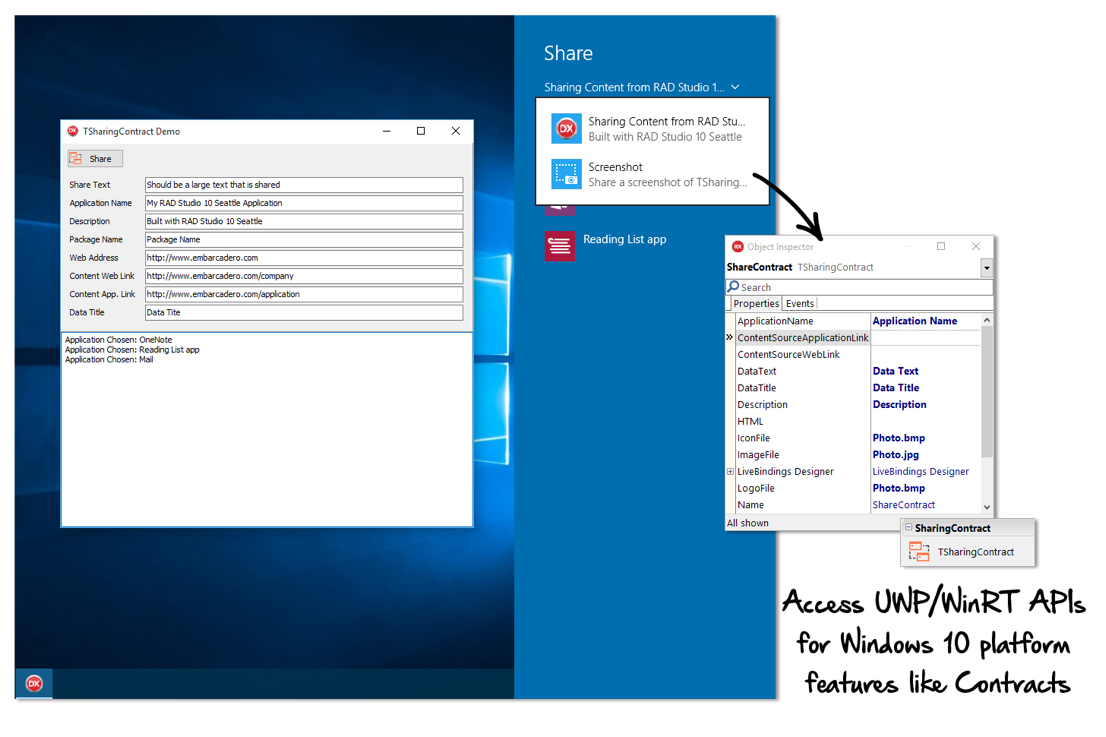1106x737 pixels.
Task: Click the IconFile value Photo.bmp
Action: 899,438
